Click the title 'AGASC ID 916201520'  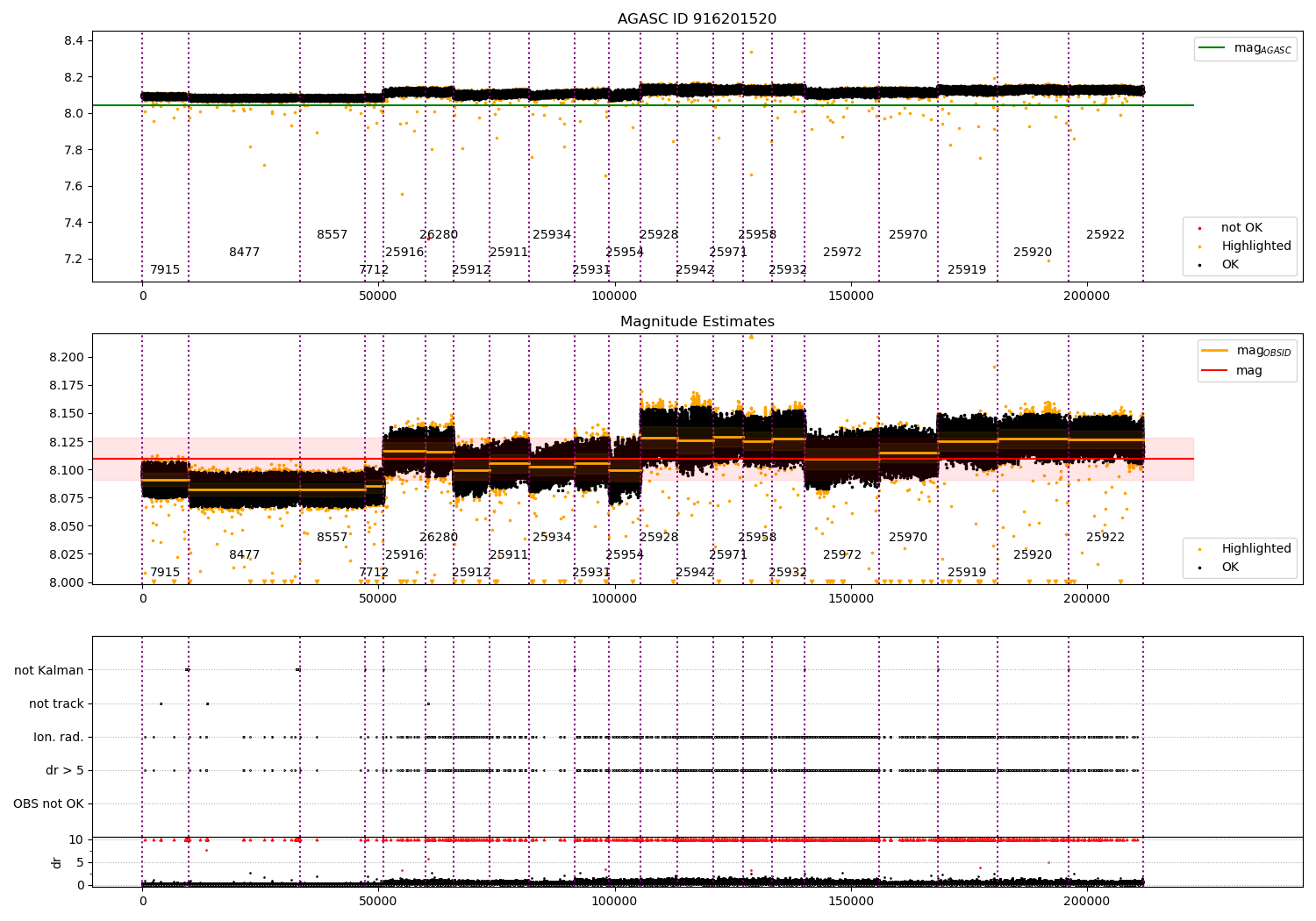click(x=697, y=19)
